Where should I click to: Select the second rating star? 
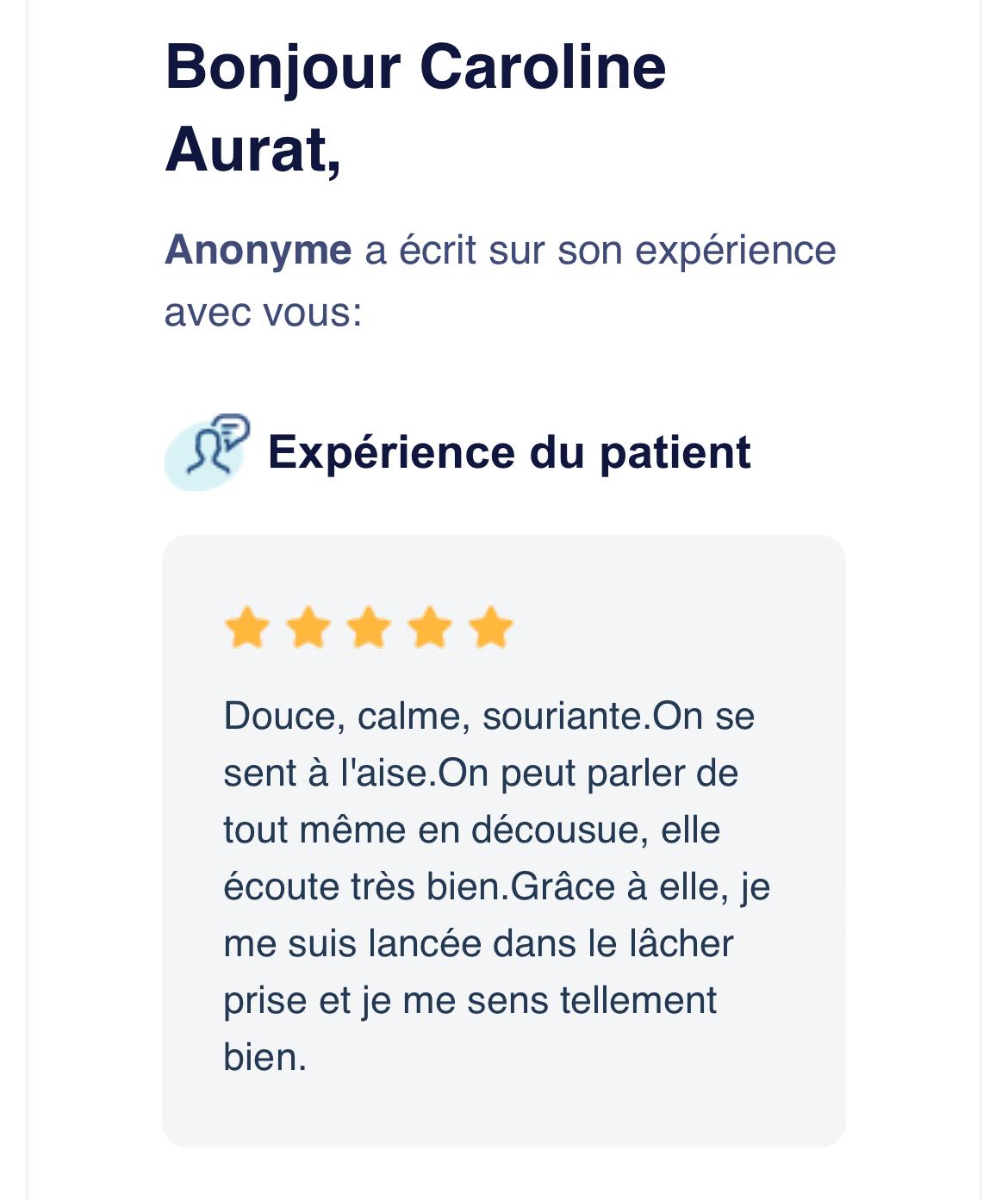[308, 627]
